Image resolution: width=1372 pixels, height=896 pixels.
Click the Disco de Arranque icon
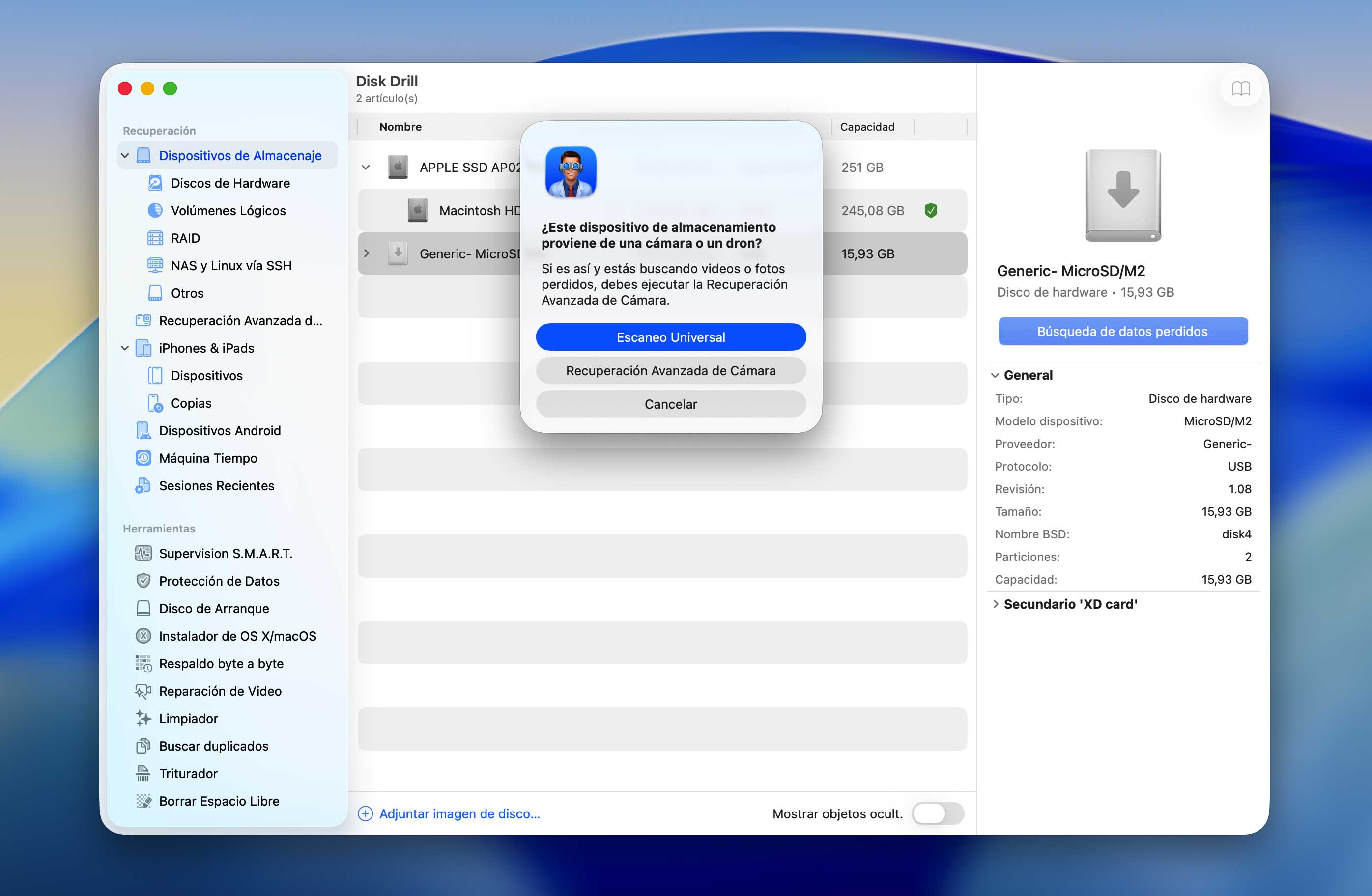coord(143,609)
